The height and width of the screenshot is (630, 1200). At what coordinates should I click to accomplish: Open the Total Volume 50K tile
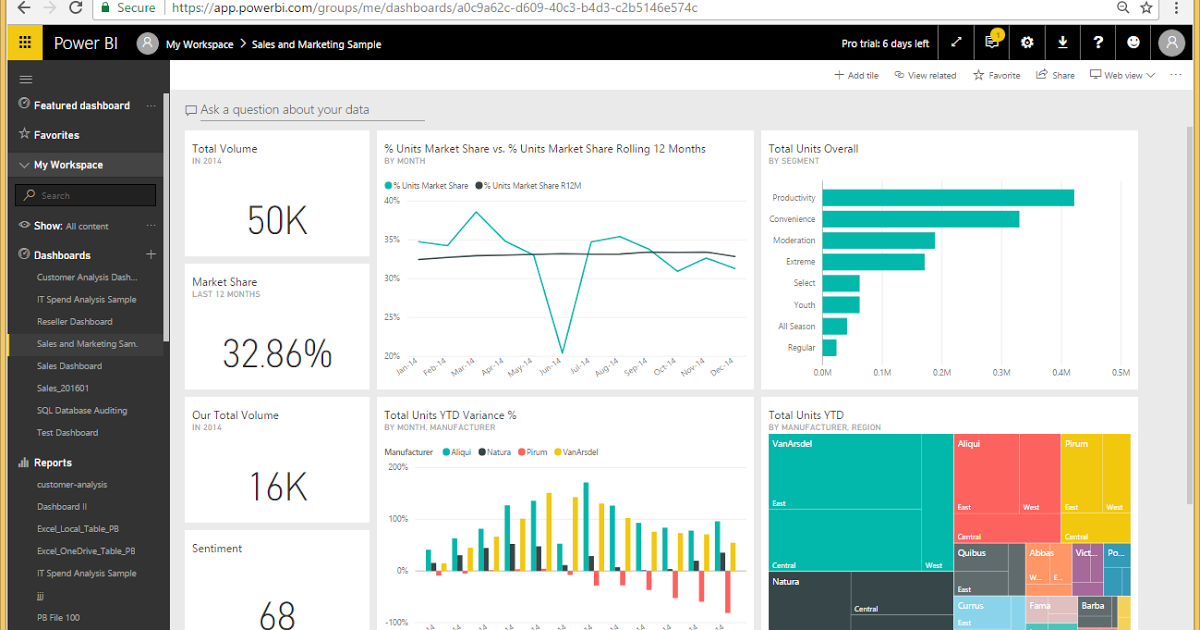point(277,193)
